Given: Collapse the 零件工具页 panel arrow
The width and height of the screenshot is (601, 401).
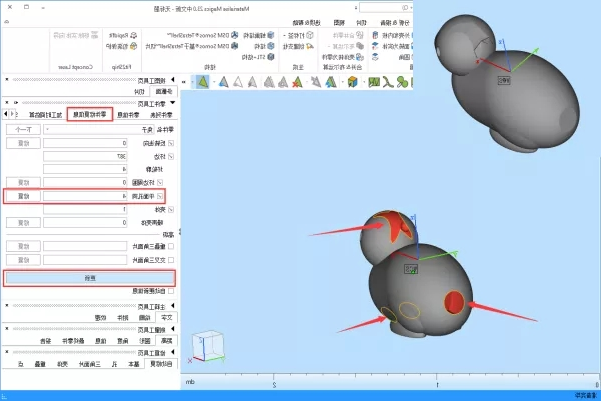Looking at the screenshot, I should [173, 103].
